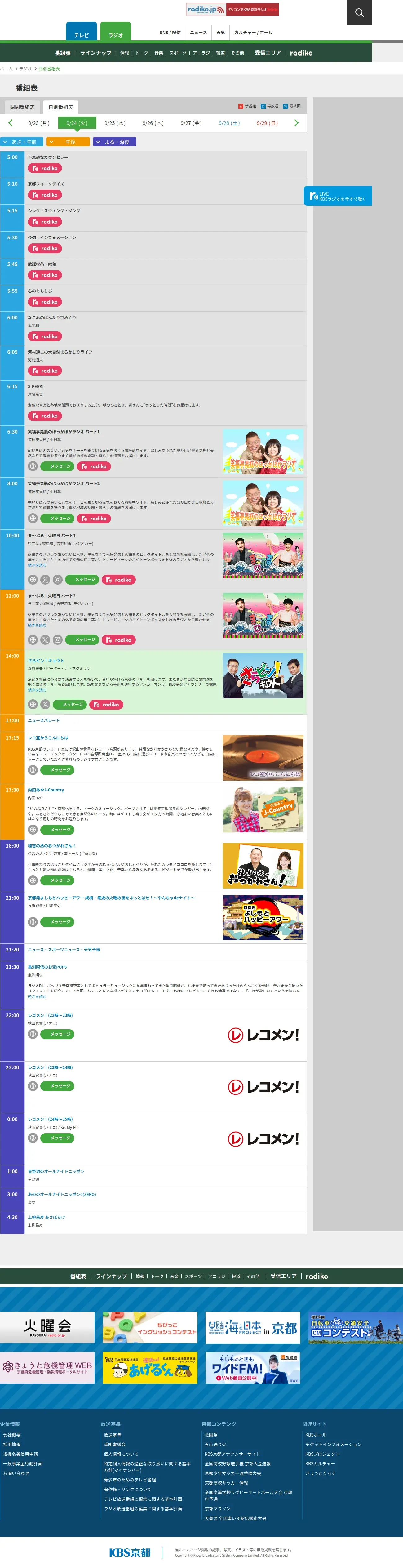This screenshot has width=403, height=1568.
Task: Open X icon for ま〜ぶる！火曜日 パート2
Action: coord(45,640)
